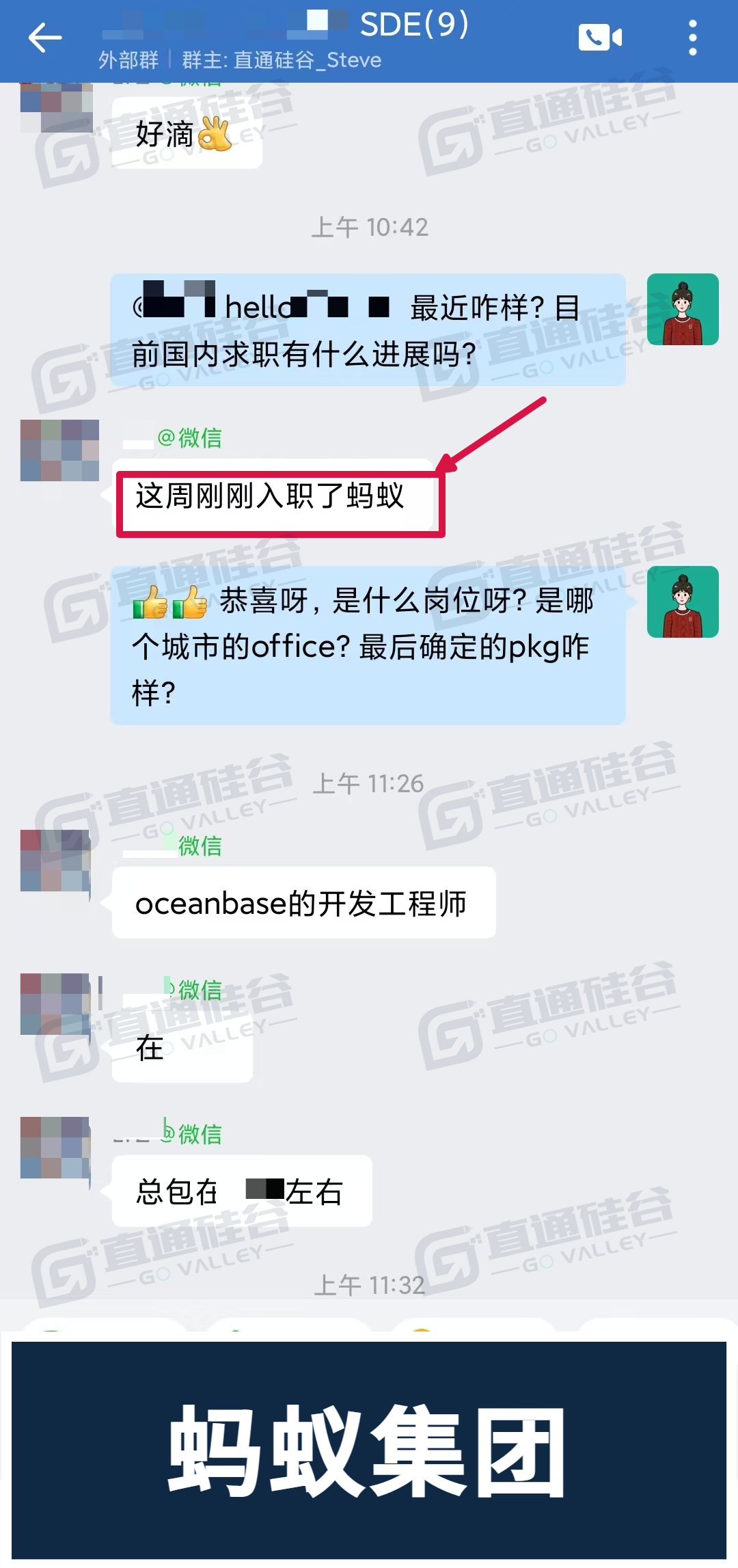Start a group video call
Viewport: 738px width, 1568px height.
pyautogui.click(x=600, y=38)
